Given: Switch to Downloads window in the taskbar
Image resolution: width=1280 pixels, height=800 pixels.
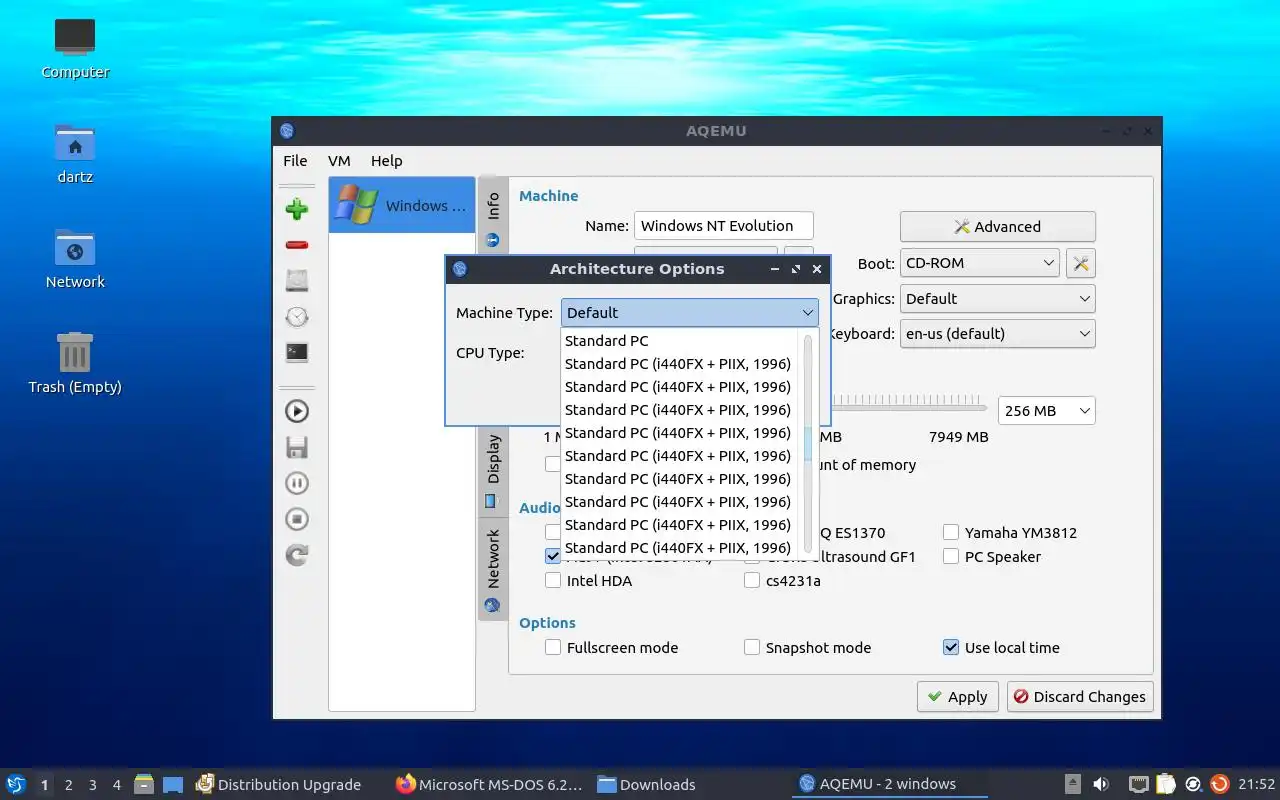Looking at the screenshot, I should click(x=647, y=784).
